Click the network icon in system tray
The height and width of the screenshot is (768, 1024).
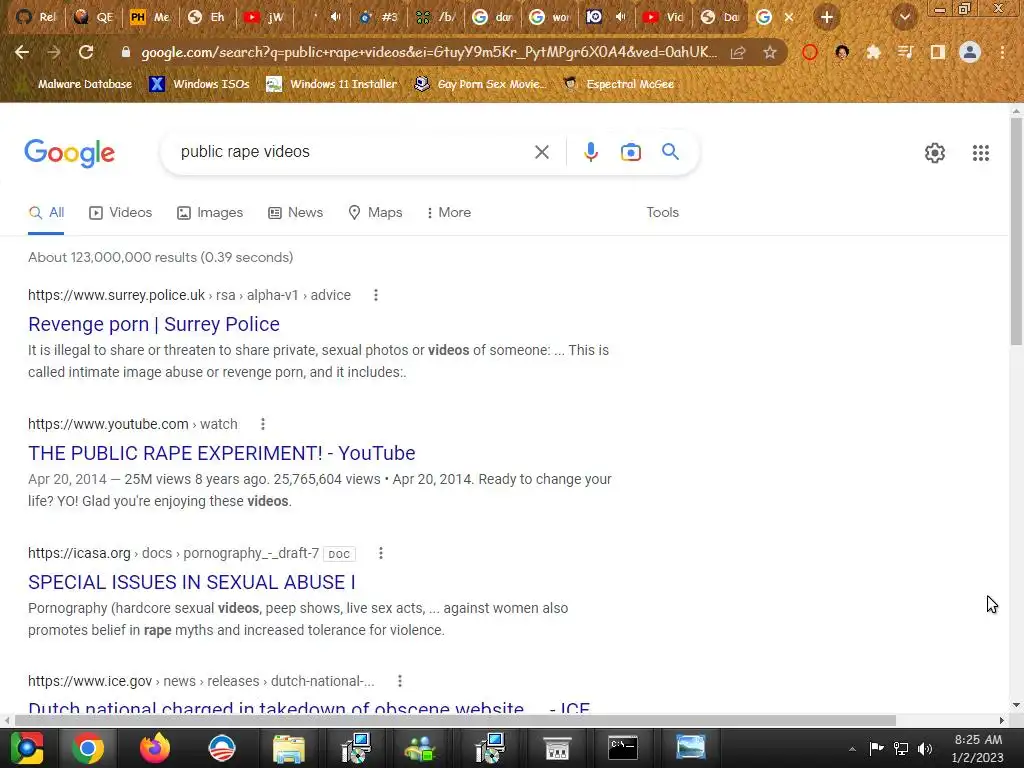[x=901, y=748]
